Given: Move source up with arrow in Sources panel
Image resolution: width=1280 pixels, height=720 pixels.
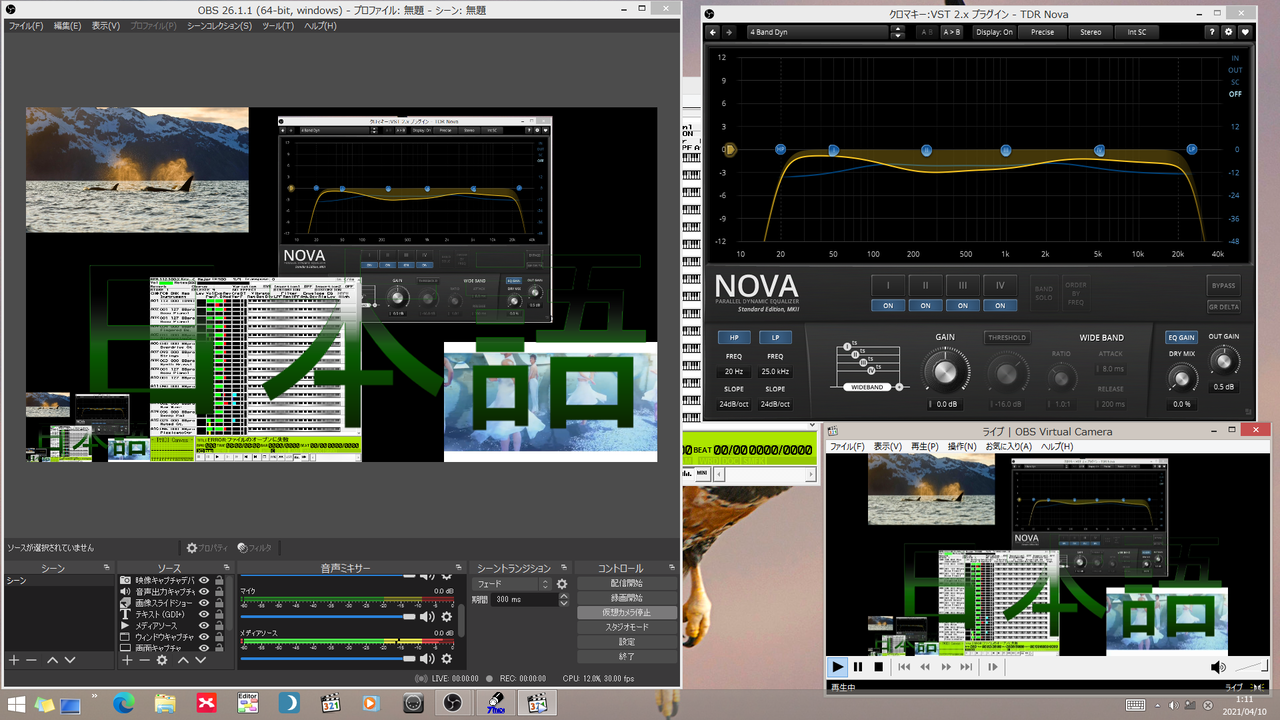Looking at the screenshot, I should tap(183, 660).
